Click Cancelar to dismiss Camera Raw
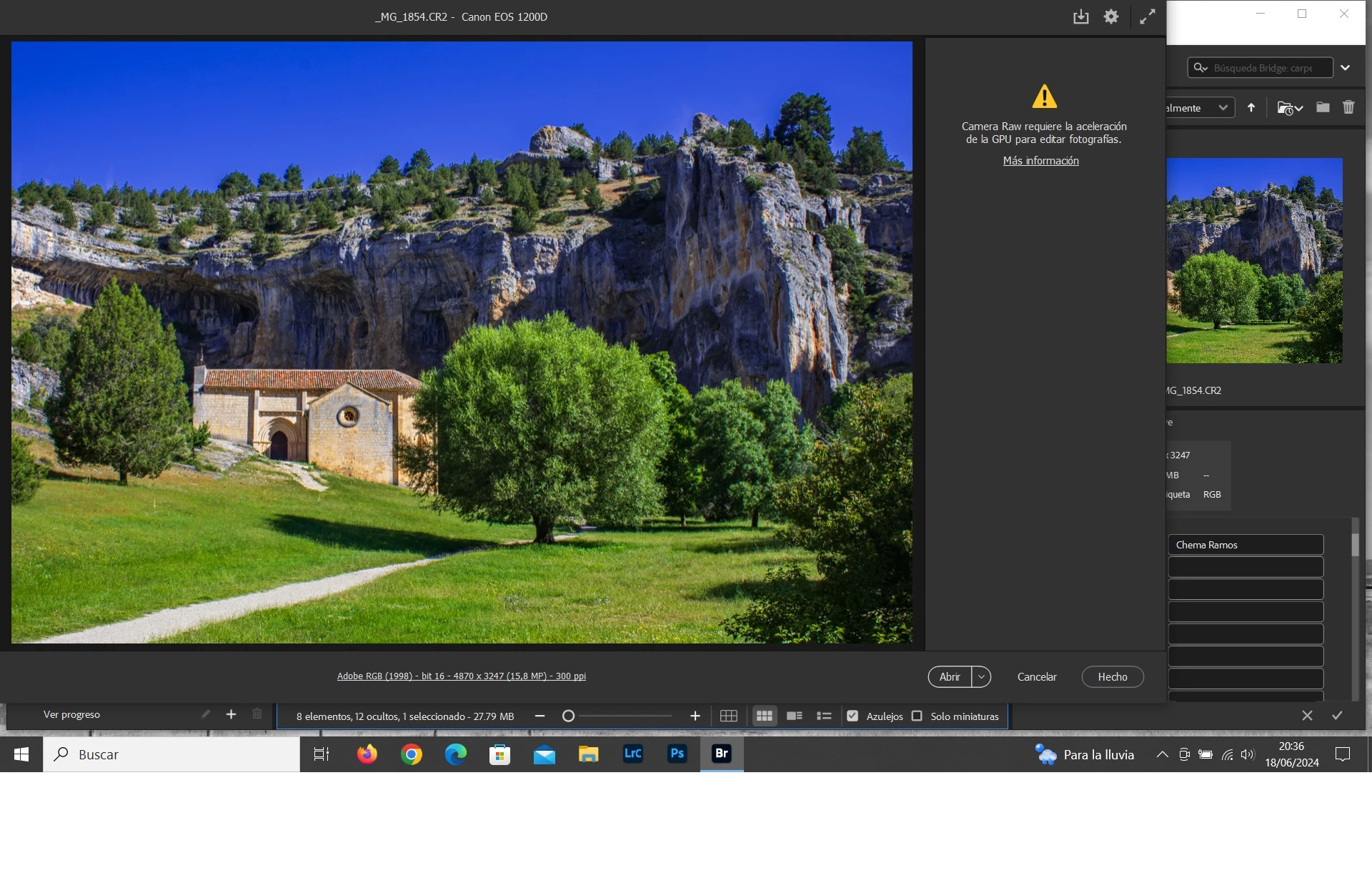This screenshot has height=873, width=1372. click(1036, 676)
